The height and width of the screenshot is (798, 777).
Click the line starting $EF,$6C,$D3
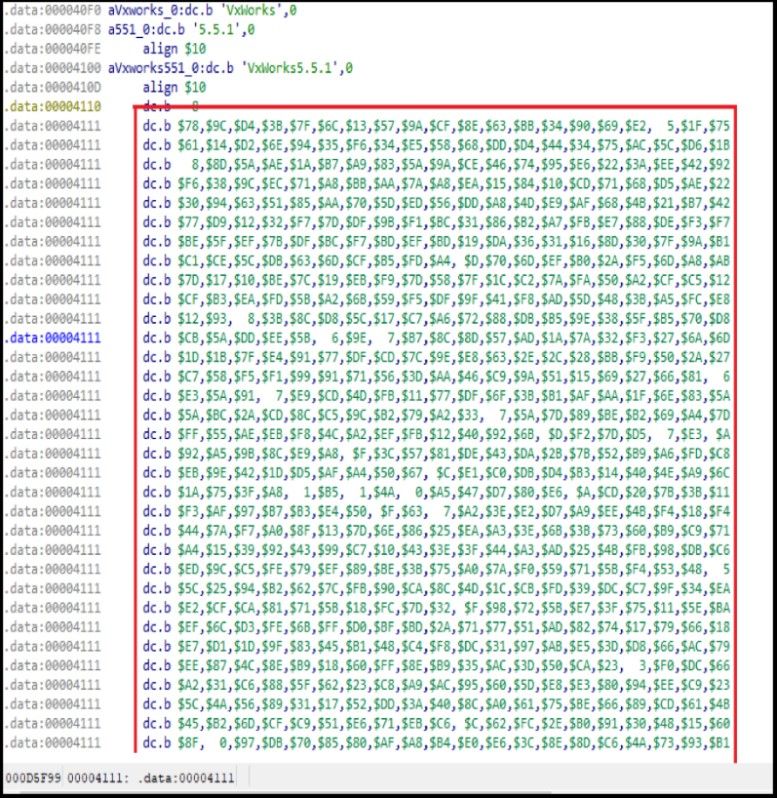tap(436, 627)
